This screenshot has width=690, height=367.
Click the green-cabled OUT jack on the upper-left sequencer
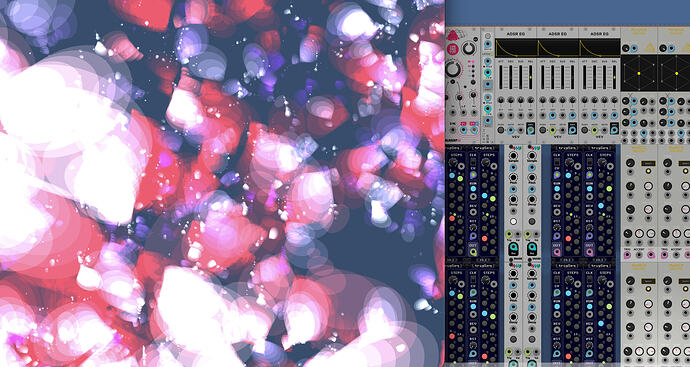tap(473, 252)
